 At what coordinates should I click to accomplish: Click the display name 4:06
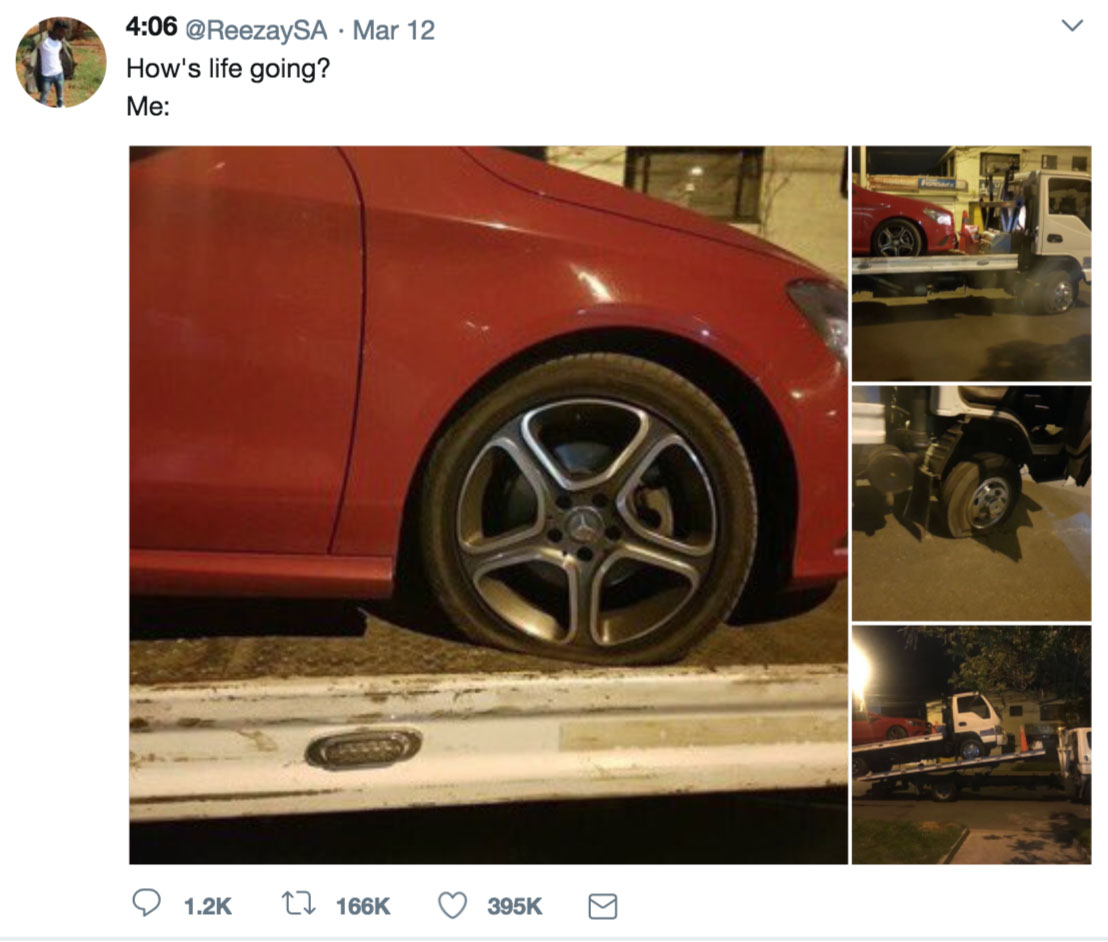click(x=151, y=29)
